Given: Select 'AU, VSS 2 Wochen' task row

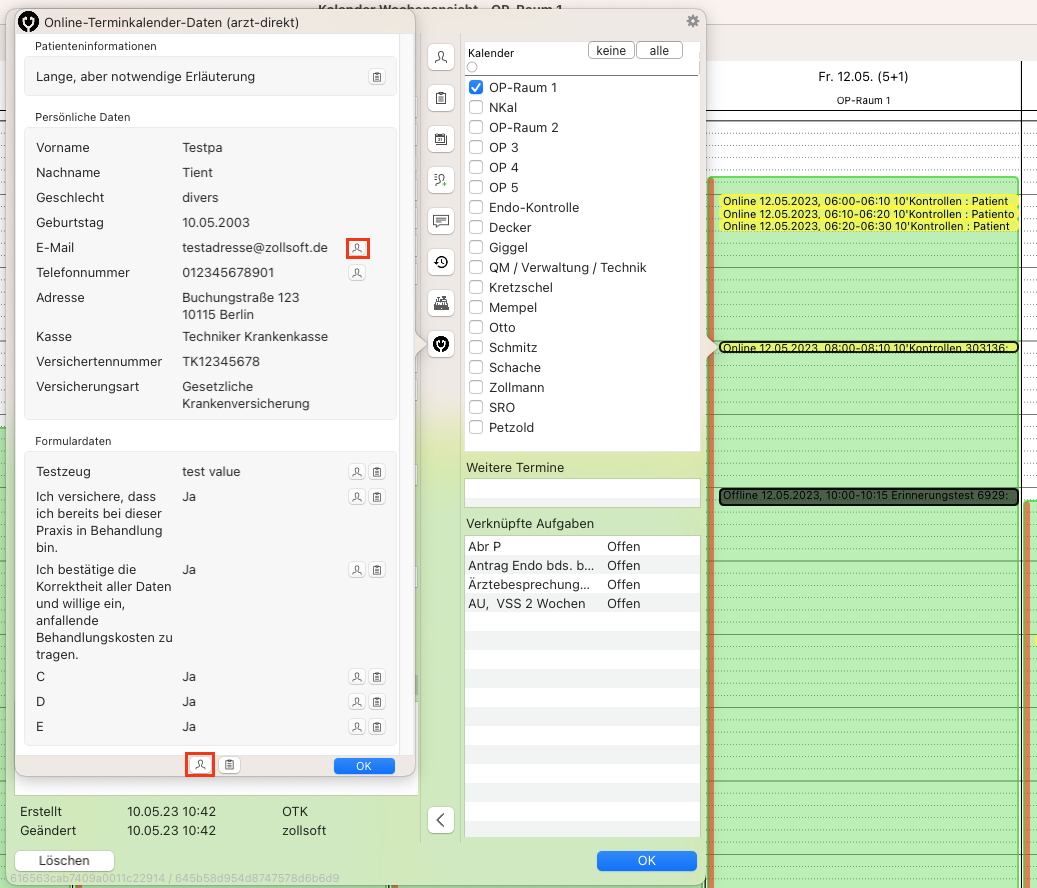Looking at the screenshot, I should point(582,603).
